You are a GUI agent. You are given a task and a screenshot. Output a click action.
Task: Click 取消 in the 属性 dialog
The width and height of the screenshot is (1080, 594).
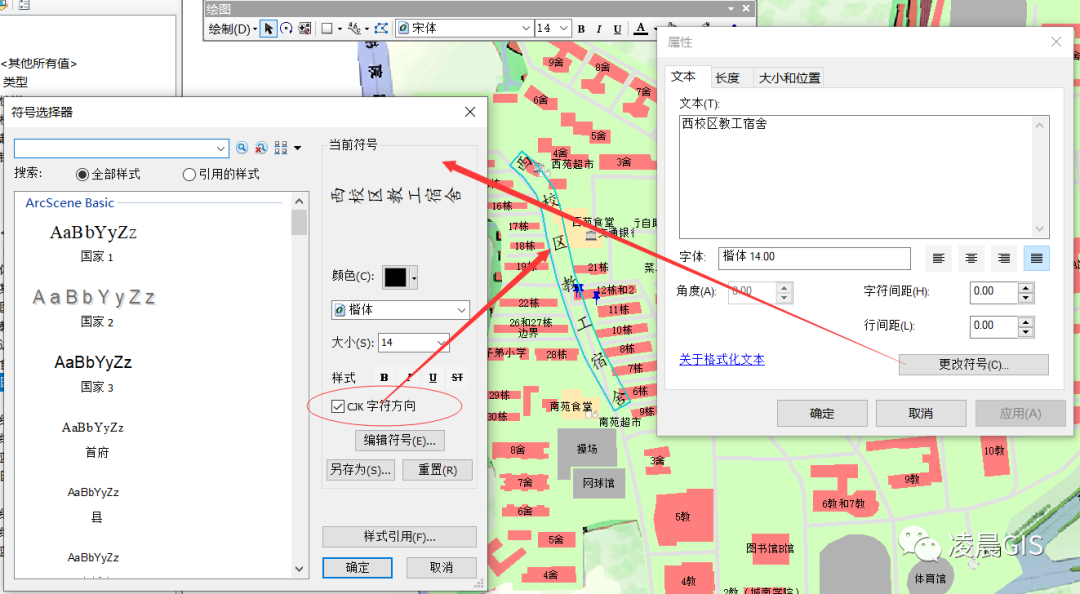tap(921, 413)
